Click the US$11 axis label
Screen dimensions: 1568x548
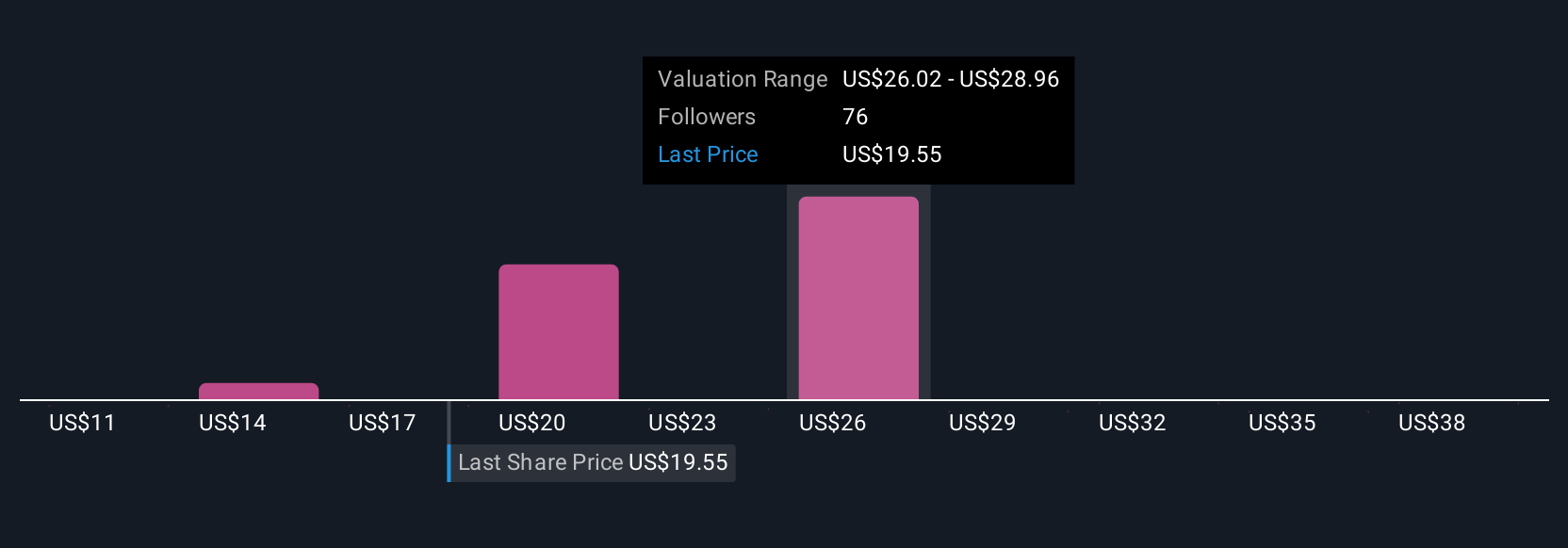(82, 423)
